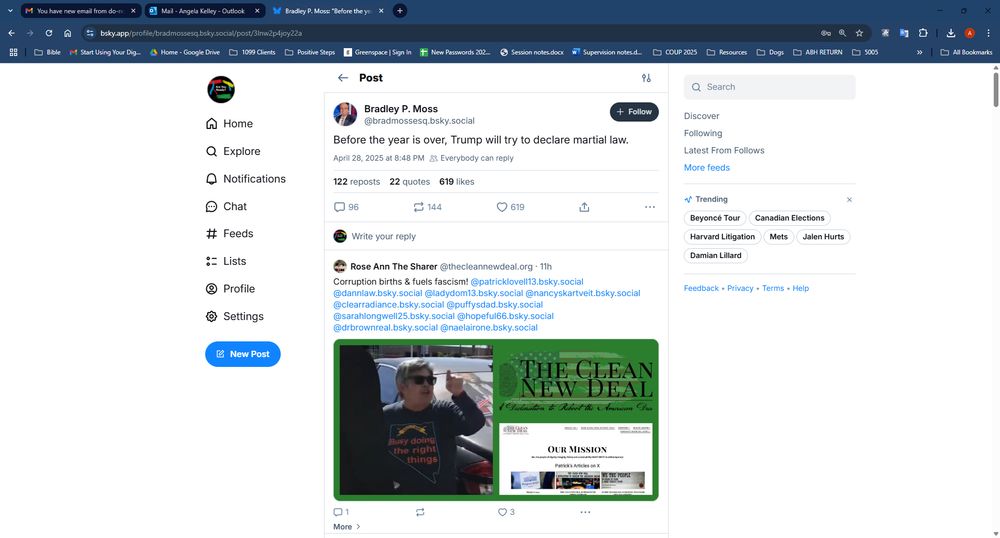Repost icon showing 144
This screenshot has height=538, width=1000.
pos(427,207)
